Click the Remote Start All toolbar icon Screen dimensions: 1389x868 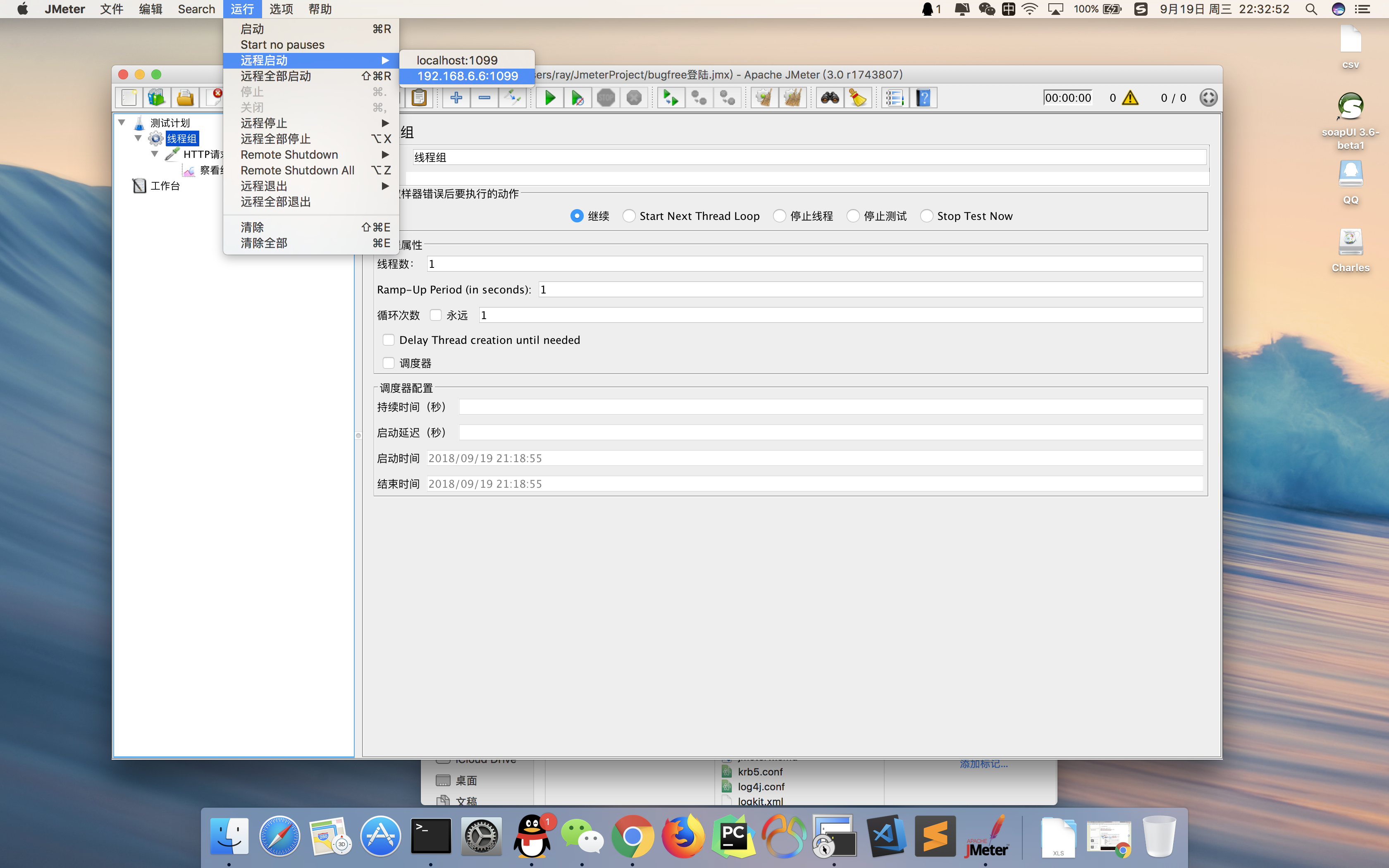[671, 98]
